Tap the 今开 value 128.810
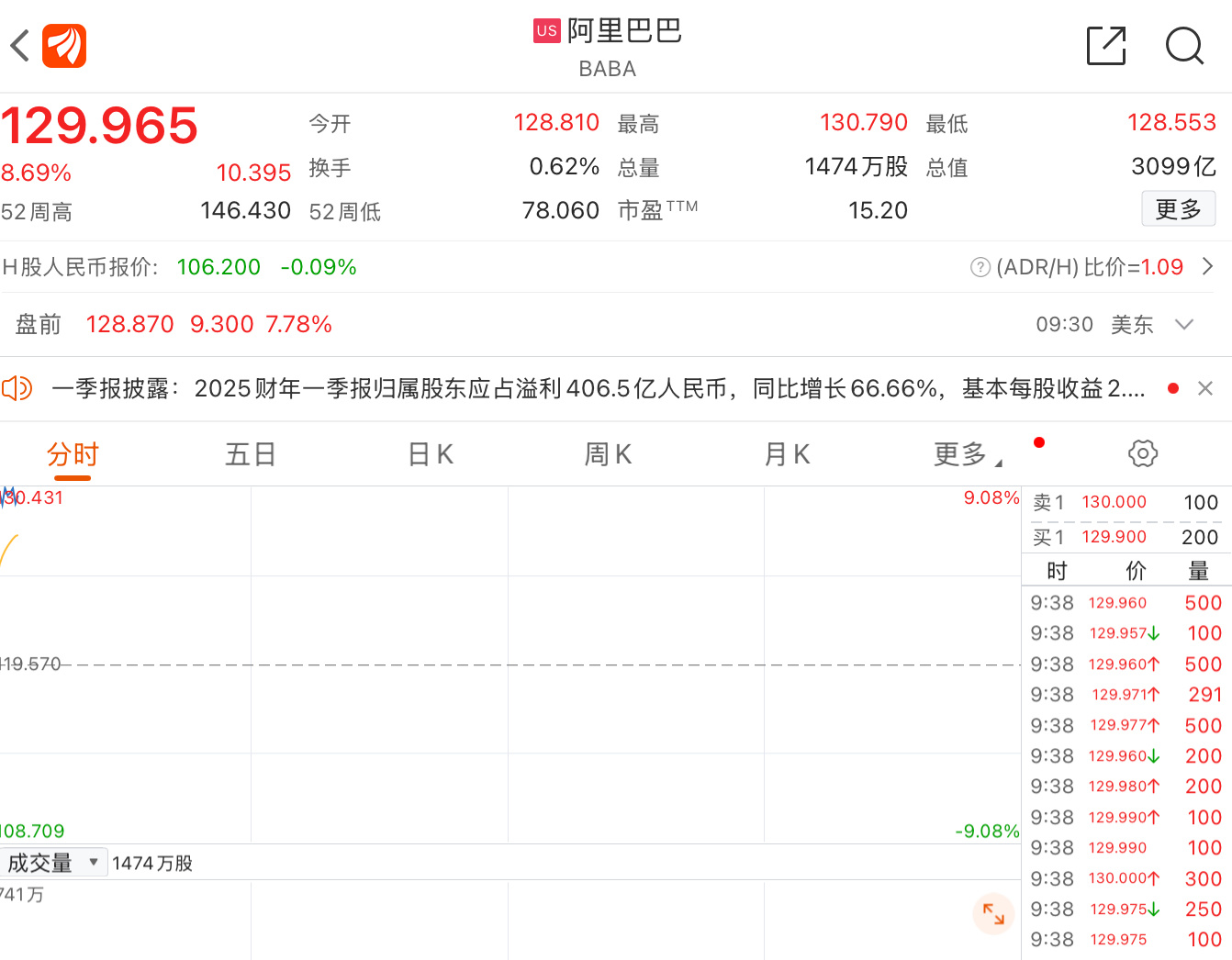 coord(556,122)
